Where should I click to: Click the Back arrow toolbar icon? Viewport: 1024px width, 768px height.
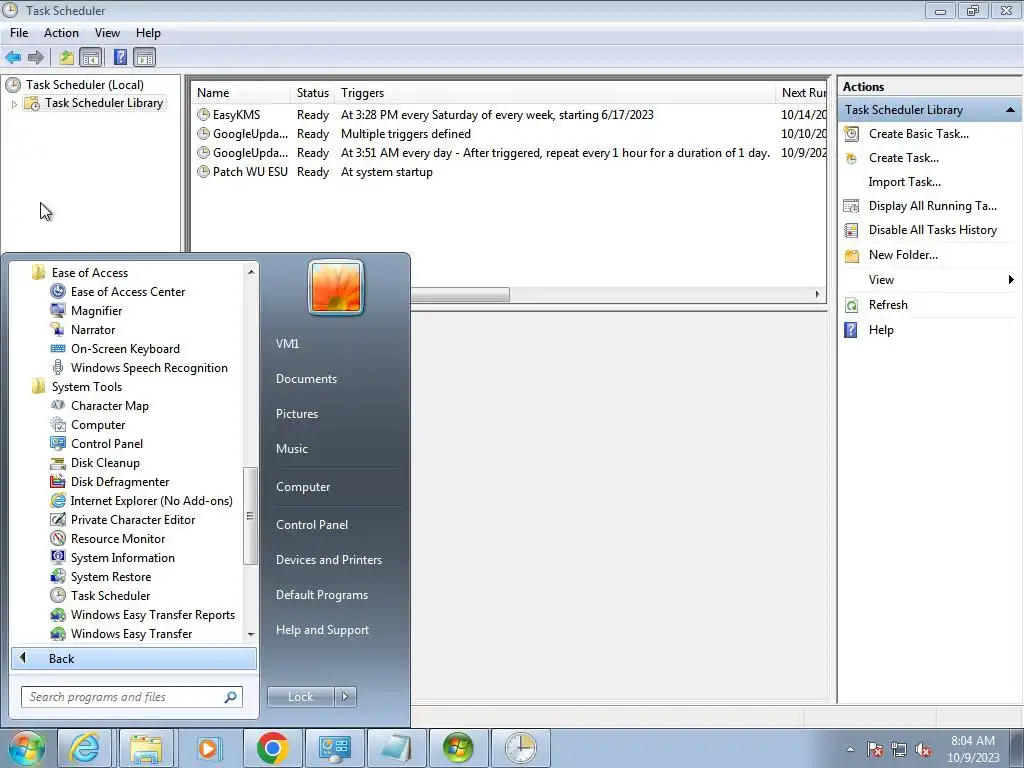click(x=13, y=57)
